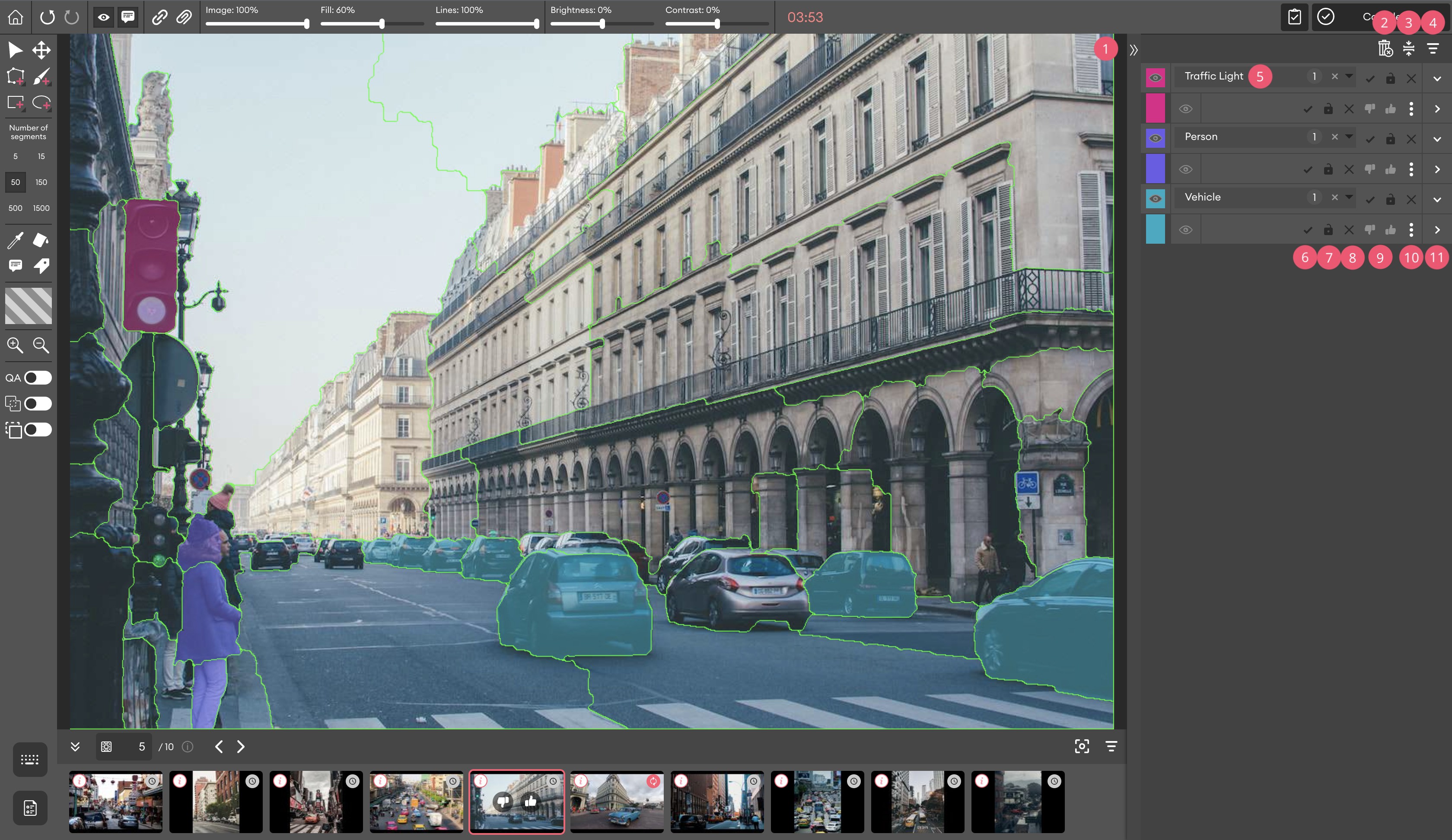Viewport: 1452px width, 840px height.
Task: Open the first street scene thumbnail
Action: tap(116, 802)
